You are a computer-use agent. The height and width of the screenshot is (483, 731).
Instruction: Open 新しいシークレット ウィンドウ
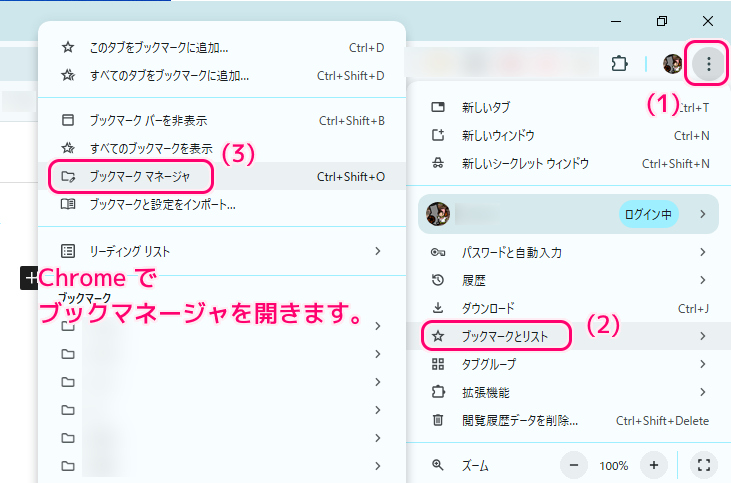[x=525, y=163]
